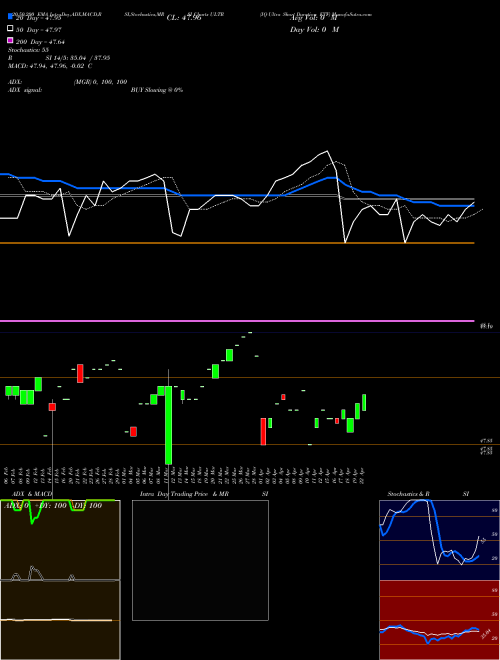Click the '(MGR) 0, 100, 100' text
The width and height of the screenshot is (500, 660).
[100, 82]
